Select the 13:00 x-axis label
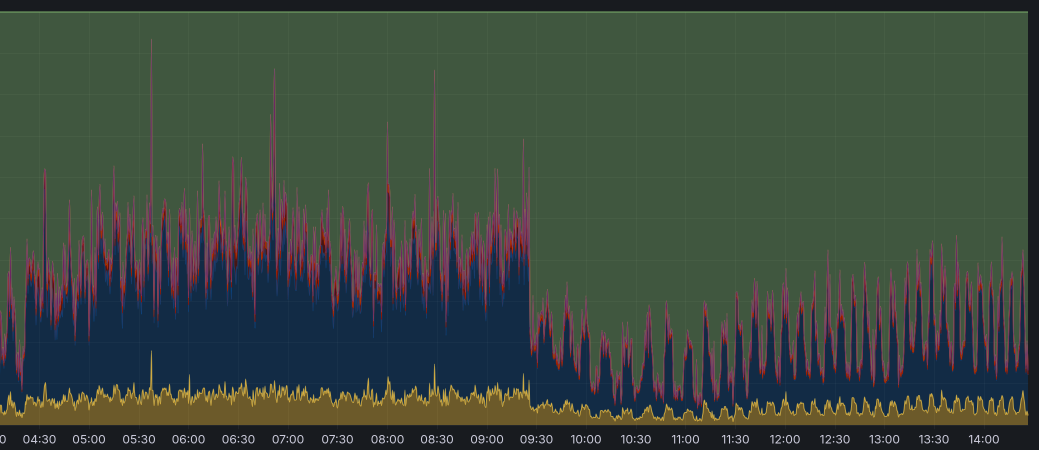 click(x=884, y=439)
